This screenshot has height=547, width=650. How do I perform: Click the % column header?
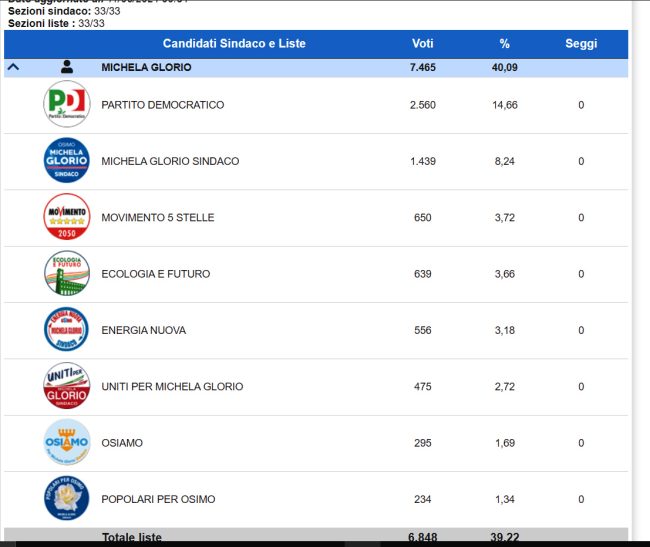pyautogui.click(x=505, y=44)
